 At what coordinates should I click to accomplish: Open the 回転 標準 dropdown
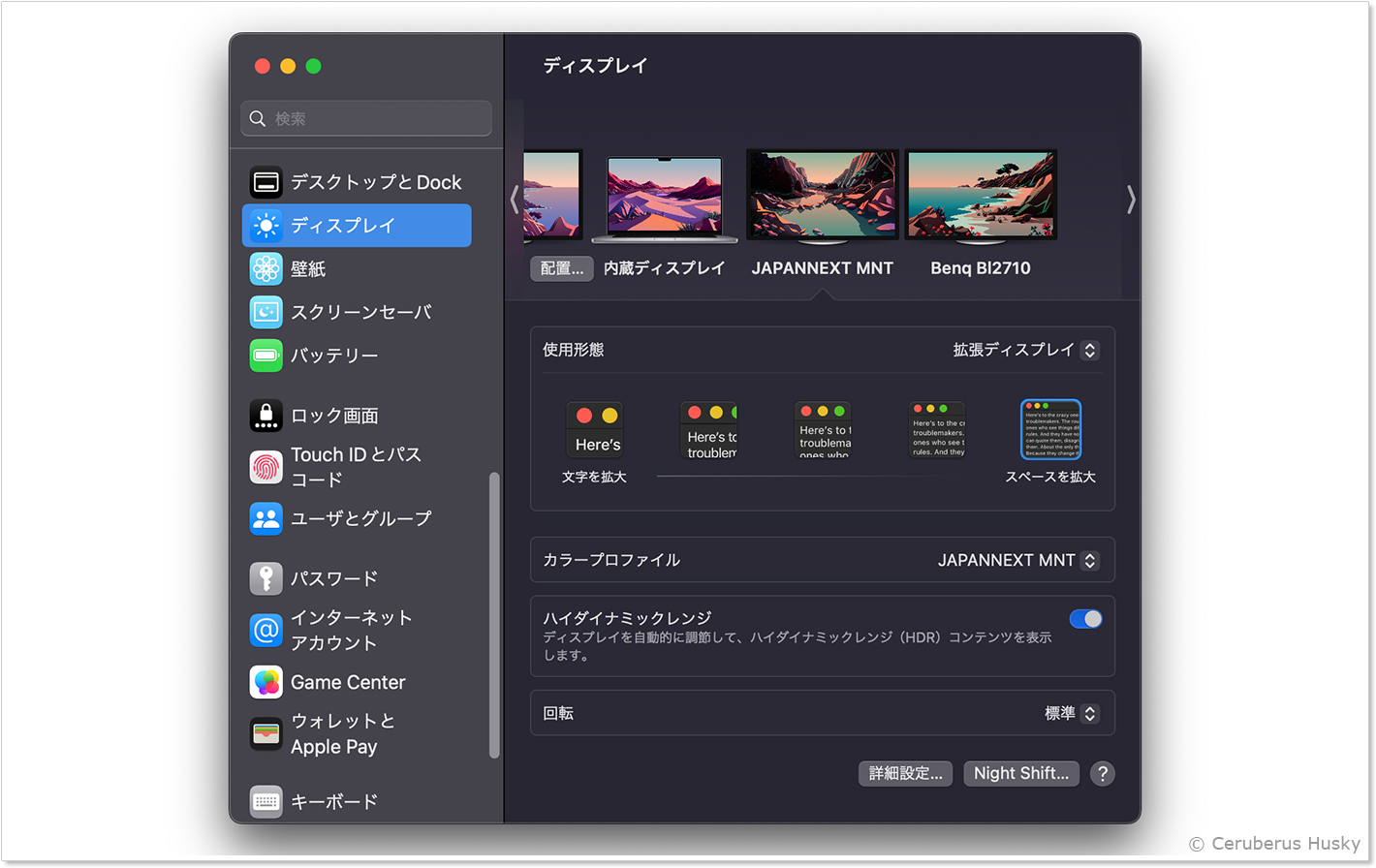tap(1072, 713)
